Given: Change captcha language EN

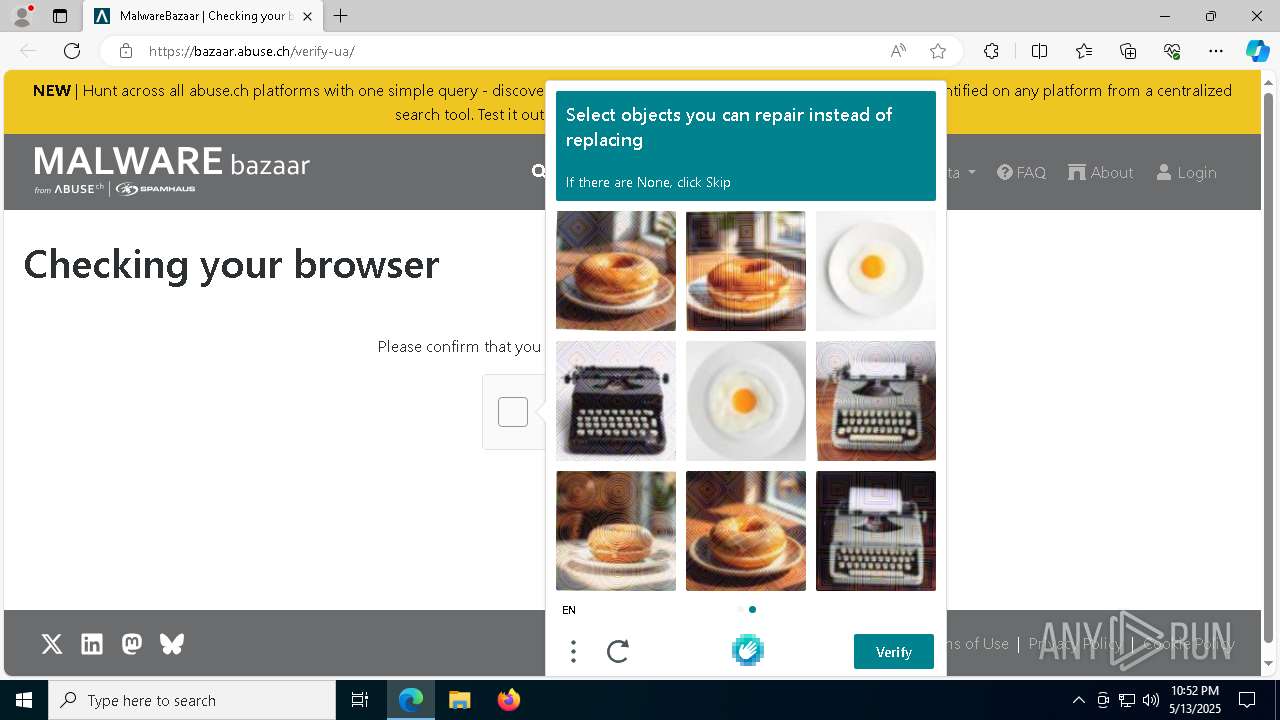Looking at the screenshot, I should [x=569, y=610].
